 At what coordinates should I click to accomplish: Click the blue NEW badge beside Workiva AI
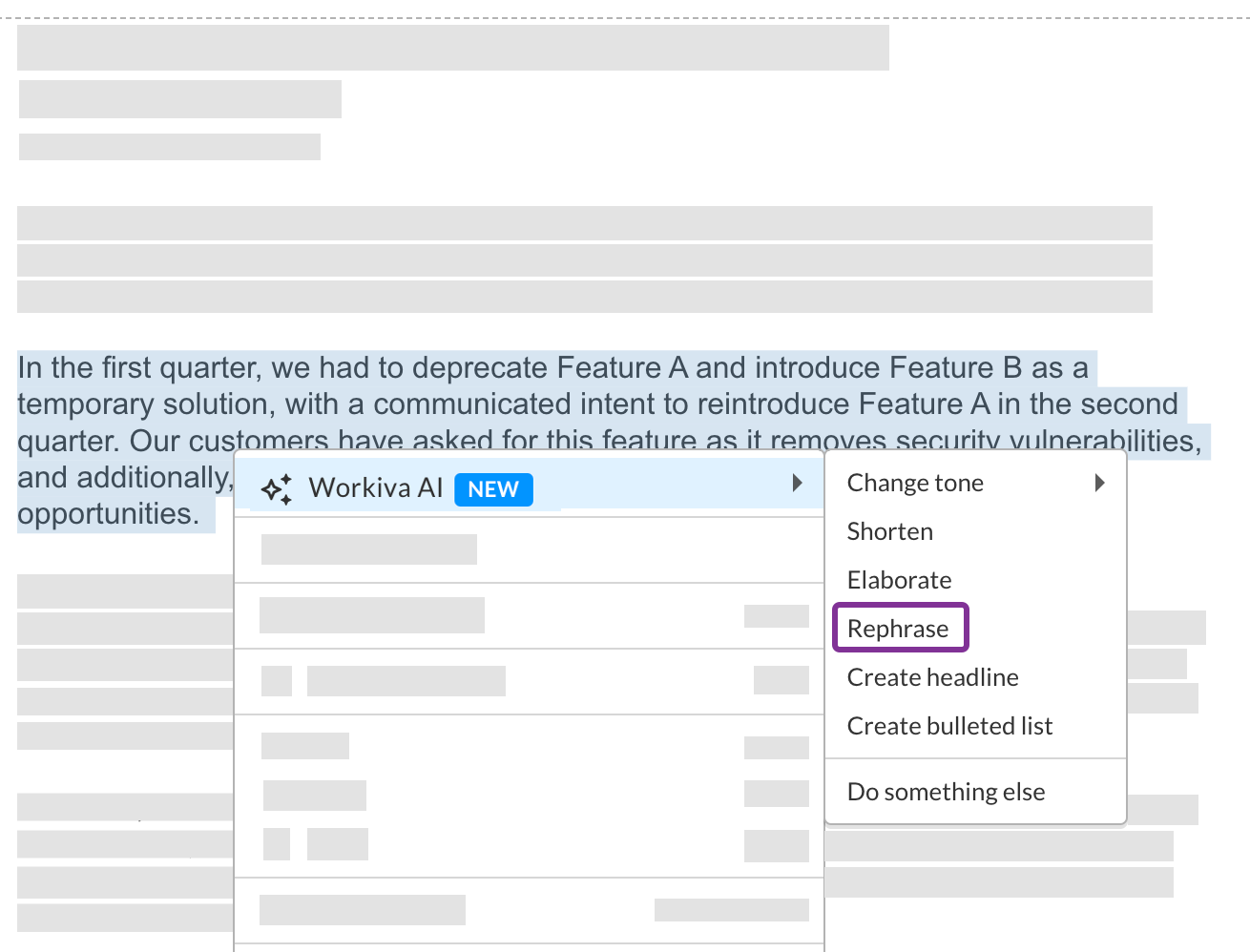coord(493,489)
